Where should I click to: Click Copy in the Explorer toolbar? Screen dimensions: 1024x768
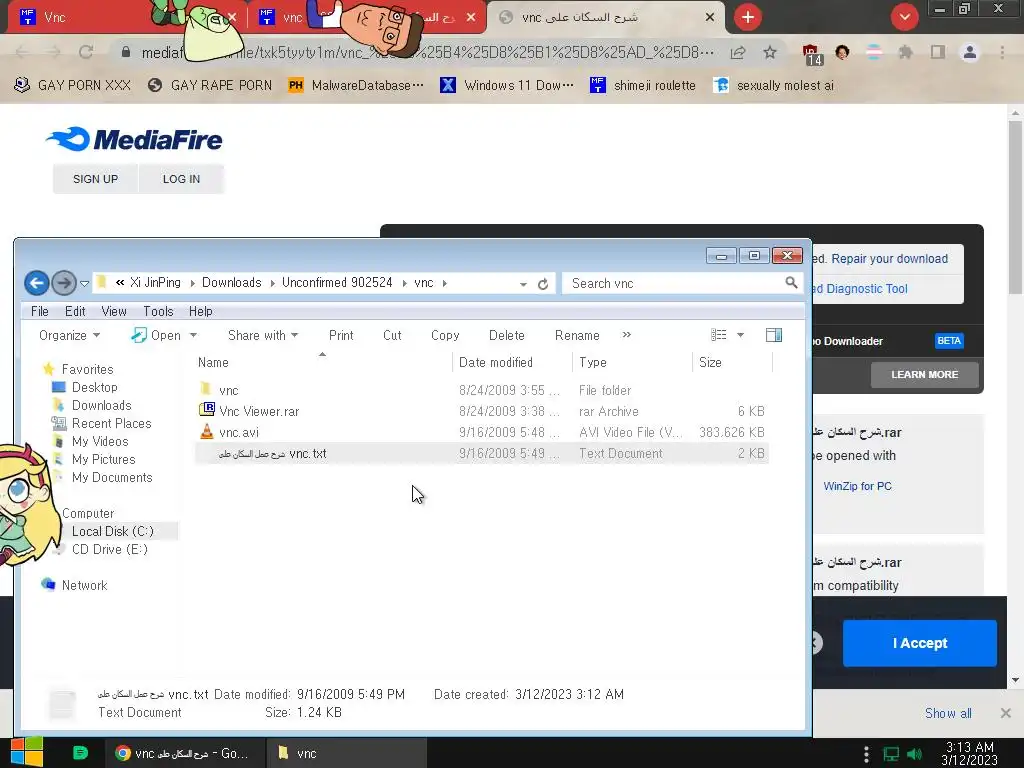pyautogui.click(x=445, y=335)
